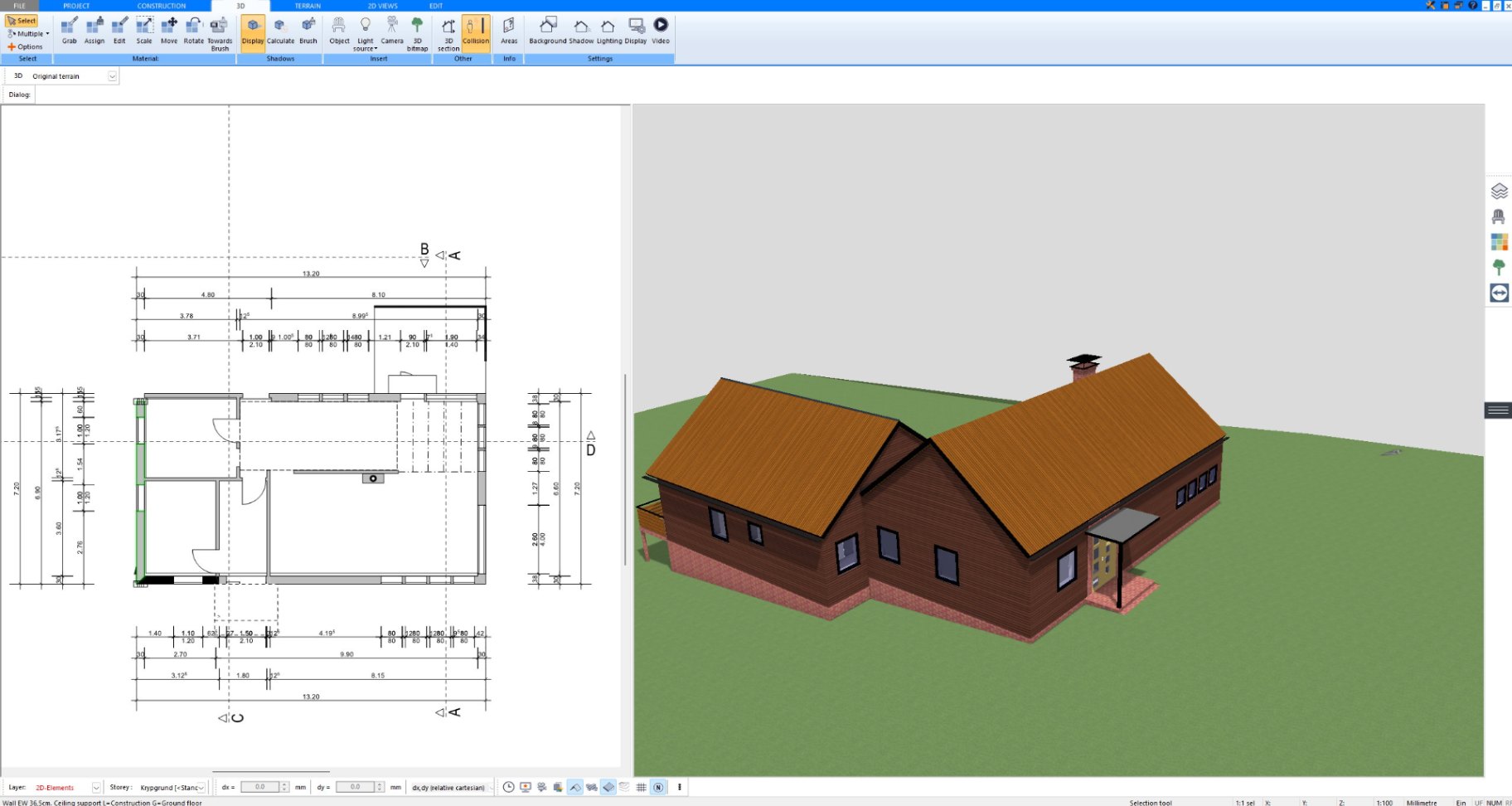Open the FILE menu
This screenshot has height=806, width=1512.
(x=19, y=6)
